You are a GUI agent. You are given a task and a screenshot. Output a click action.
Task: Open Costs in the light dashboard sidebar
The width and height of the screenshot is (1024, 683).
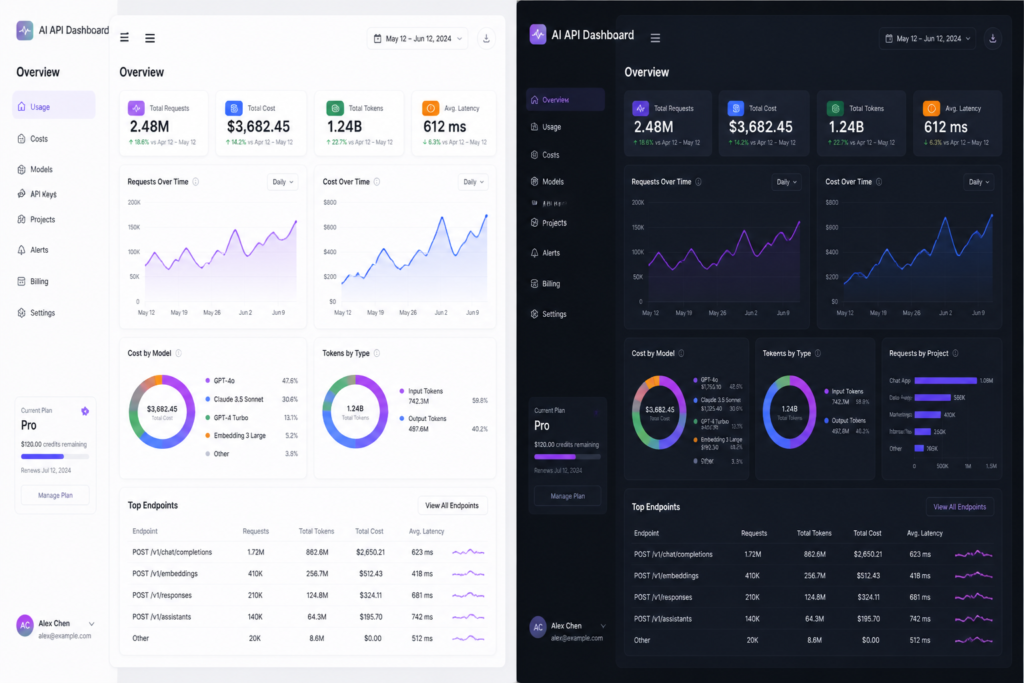[x=33, y=138]
